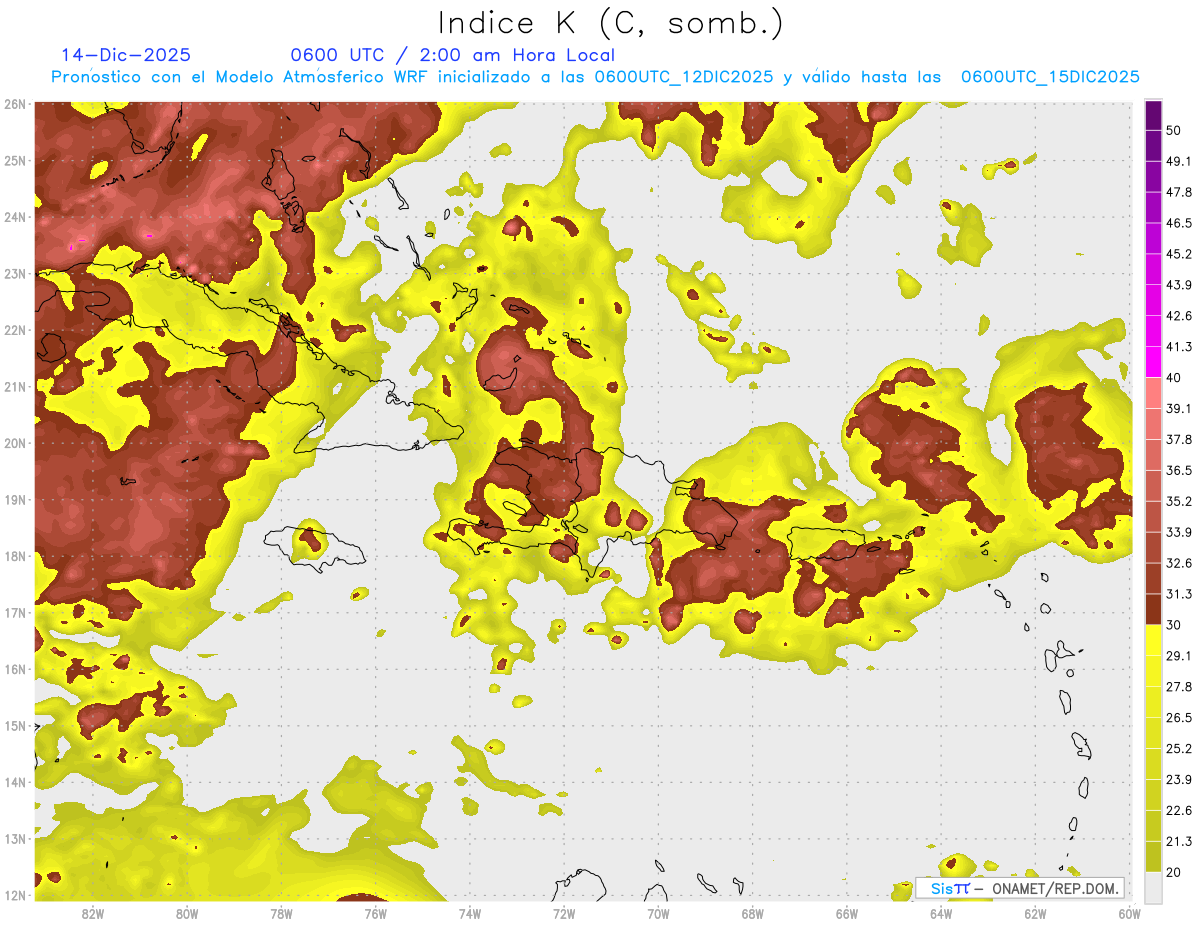Pick the gray swatch below 20 on colorbar

click(1154, 887)
